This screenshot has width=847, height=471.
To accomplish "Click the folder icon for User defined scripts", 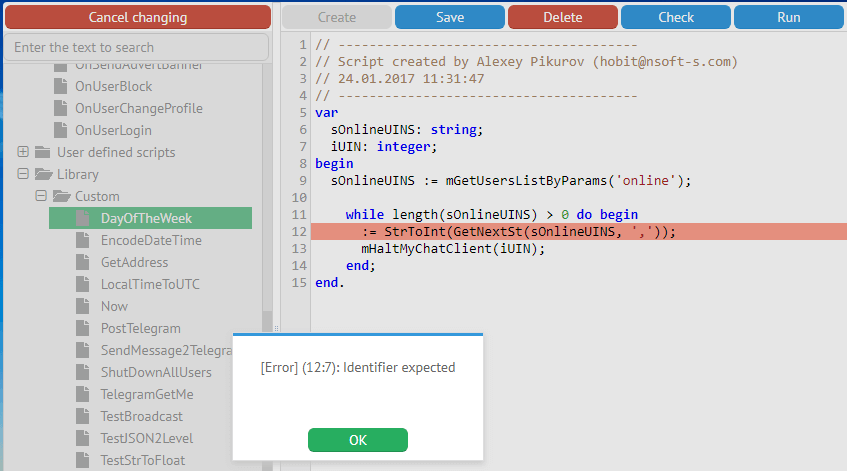I will [42, 153].
